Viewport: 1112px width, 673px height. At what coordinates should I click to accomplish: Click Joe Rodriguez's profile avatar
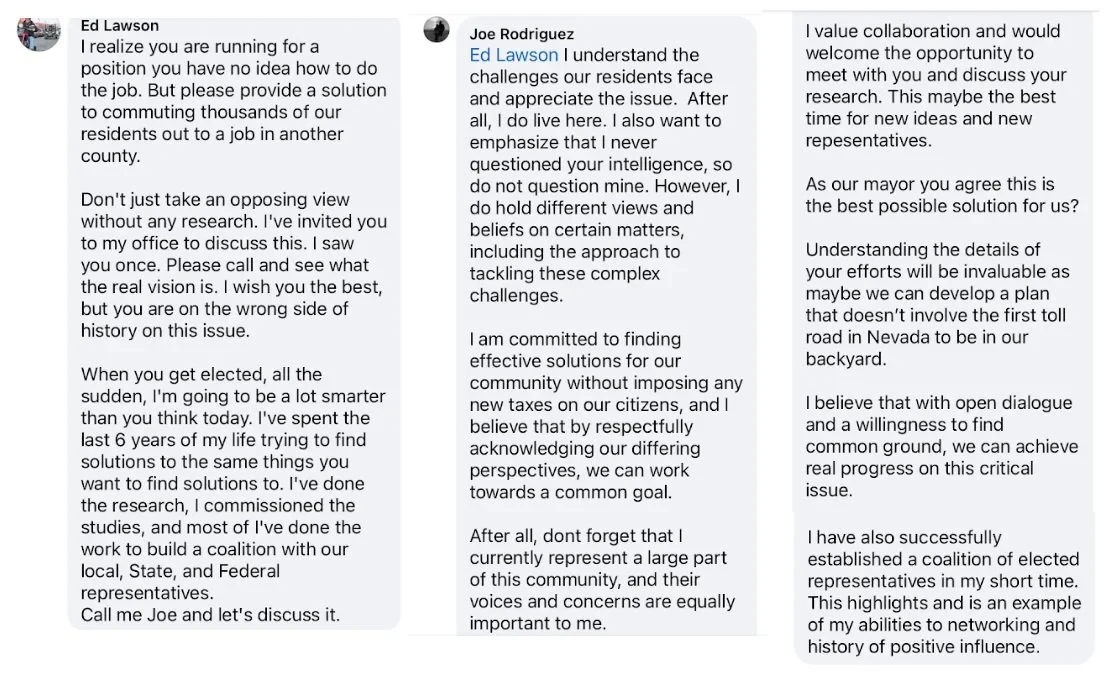point(436,30)
